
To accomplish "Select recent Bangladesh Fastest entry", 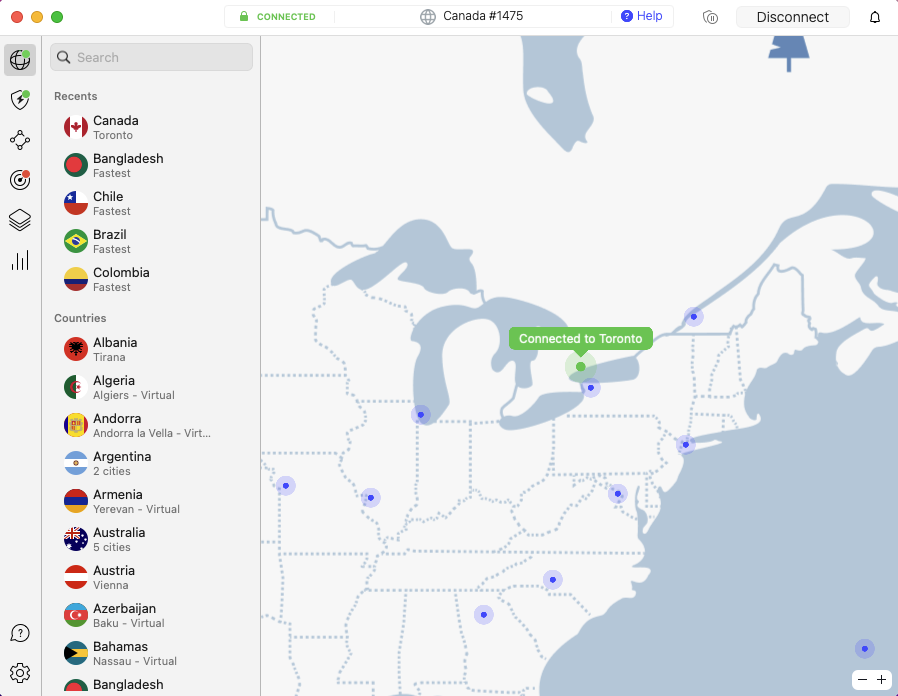I will click(151, 165).
